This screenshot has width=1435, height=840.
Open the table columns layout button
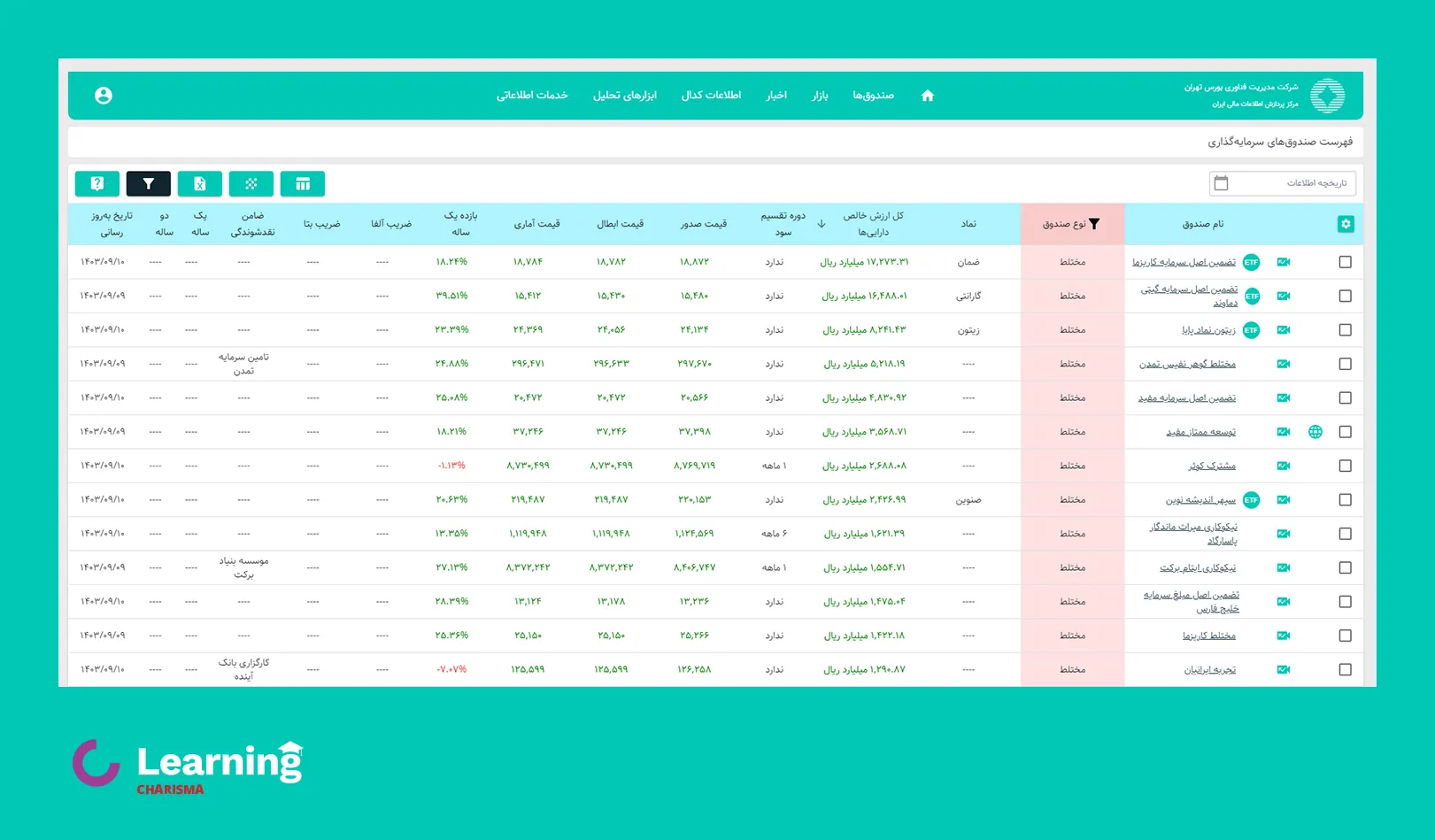[x=303, y=184]
